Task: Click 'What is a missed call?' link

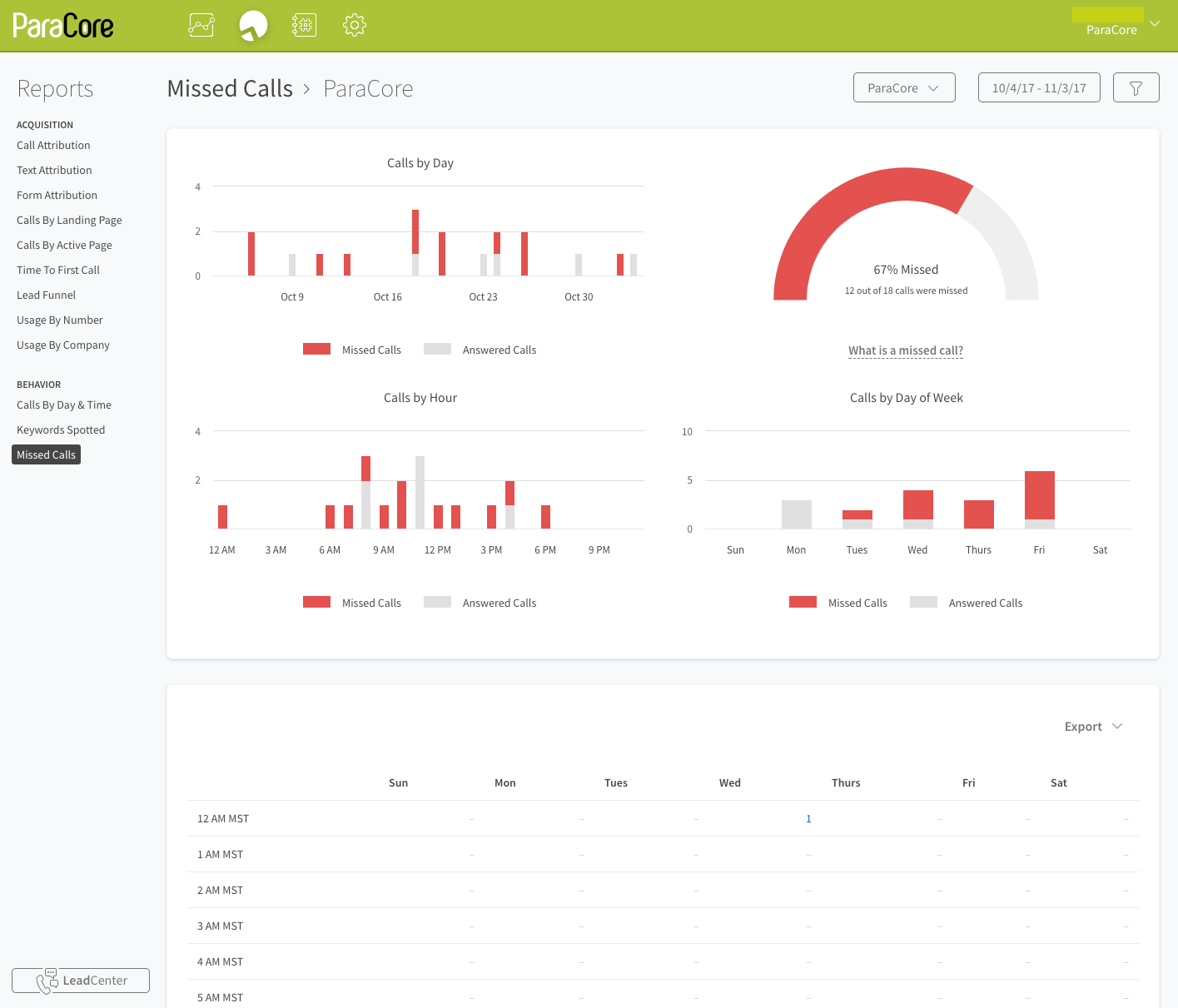Action: [x=906, y=350]
